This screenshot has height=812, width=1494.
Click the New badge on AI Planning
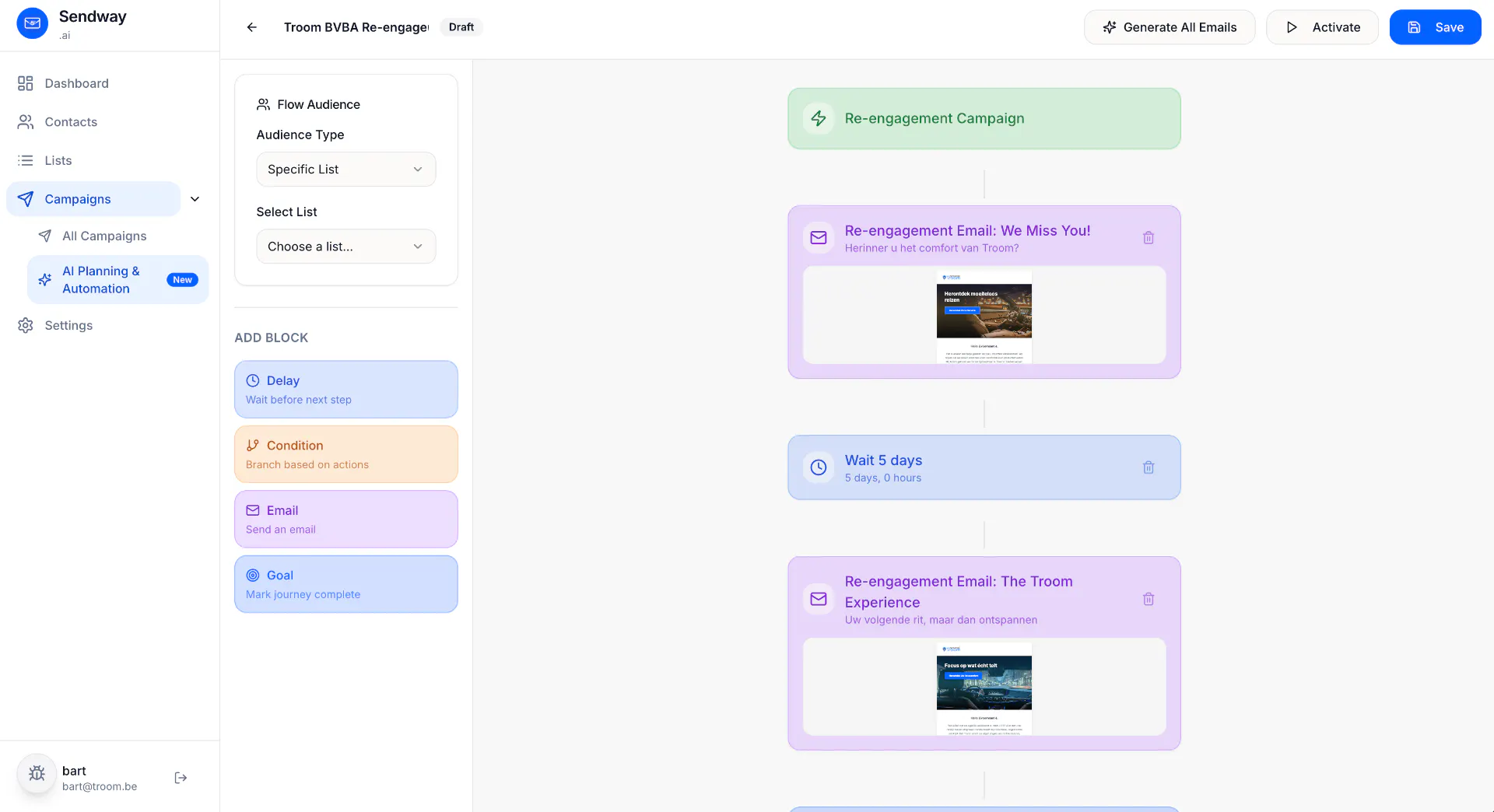pos(183,280)
